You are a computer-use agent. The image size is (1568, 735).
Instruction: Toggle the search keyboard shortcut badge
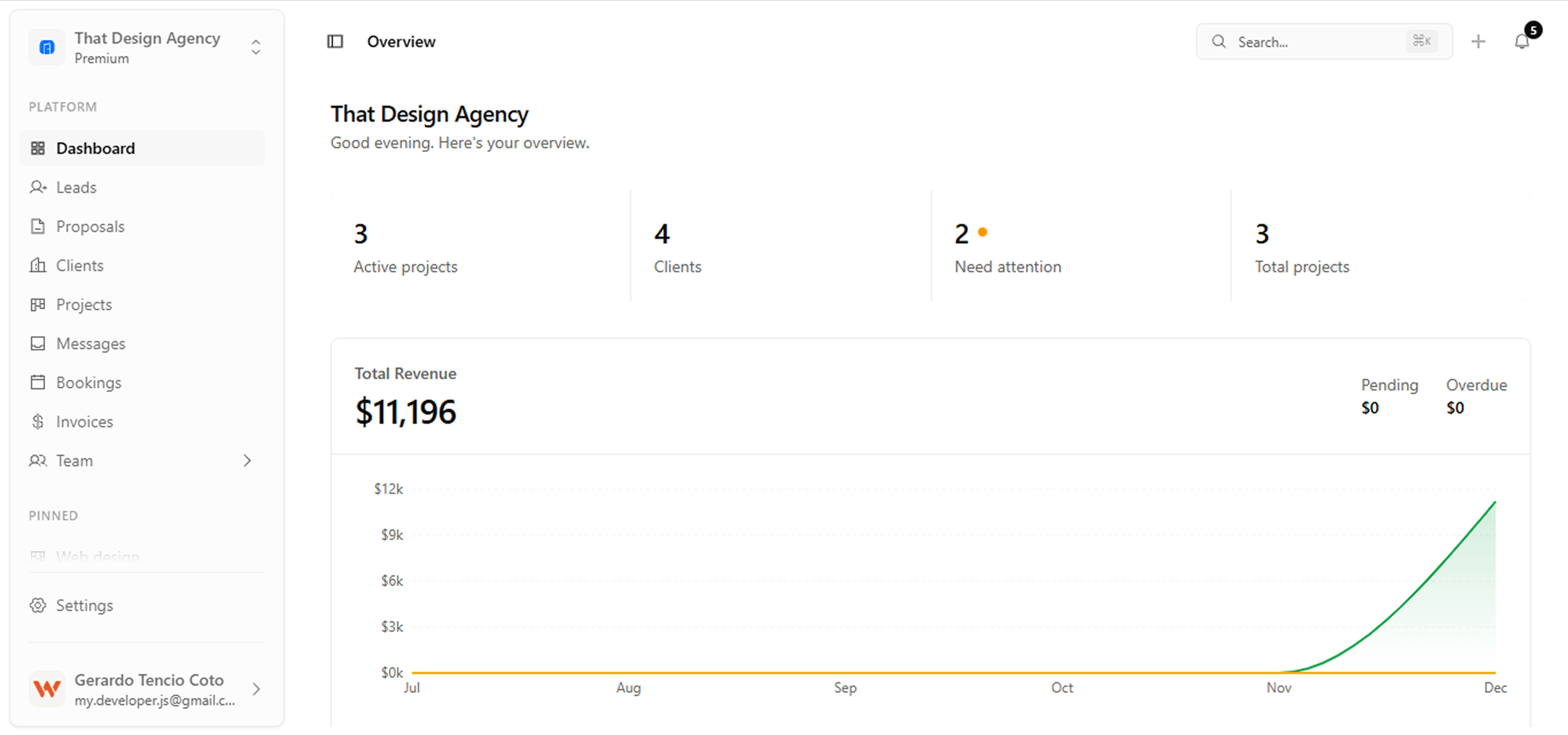(x=1422, y=41)
